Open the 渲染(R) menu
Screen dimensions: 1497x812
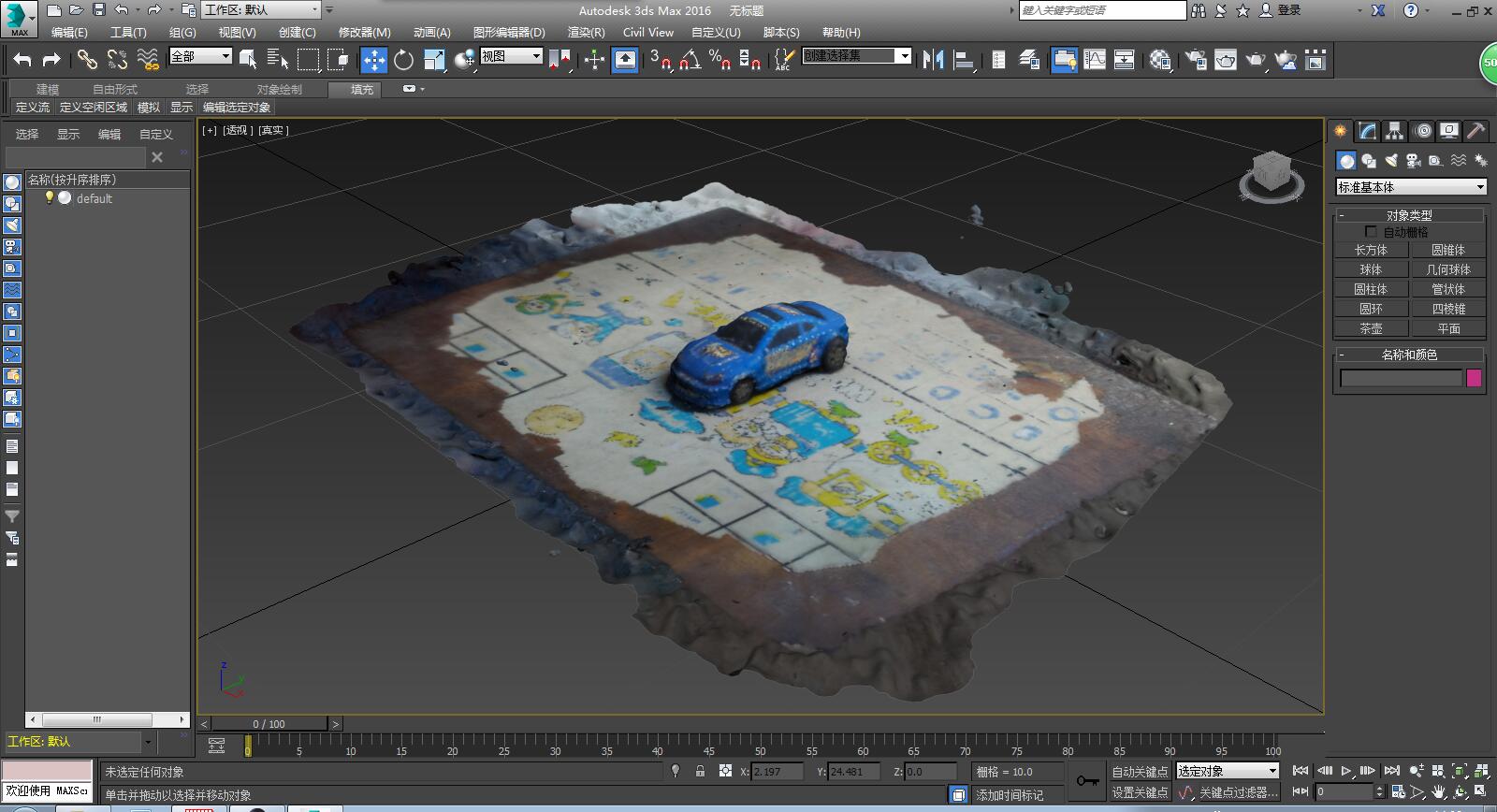click(x=586, y=32)
